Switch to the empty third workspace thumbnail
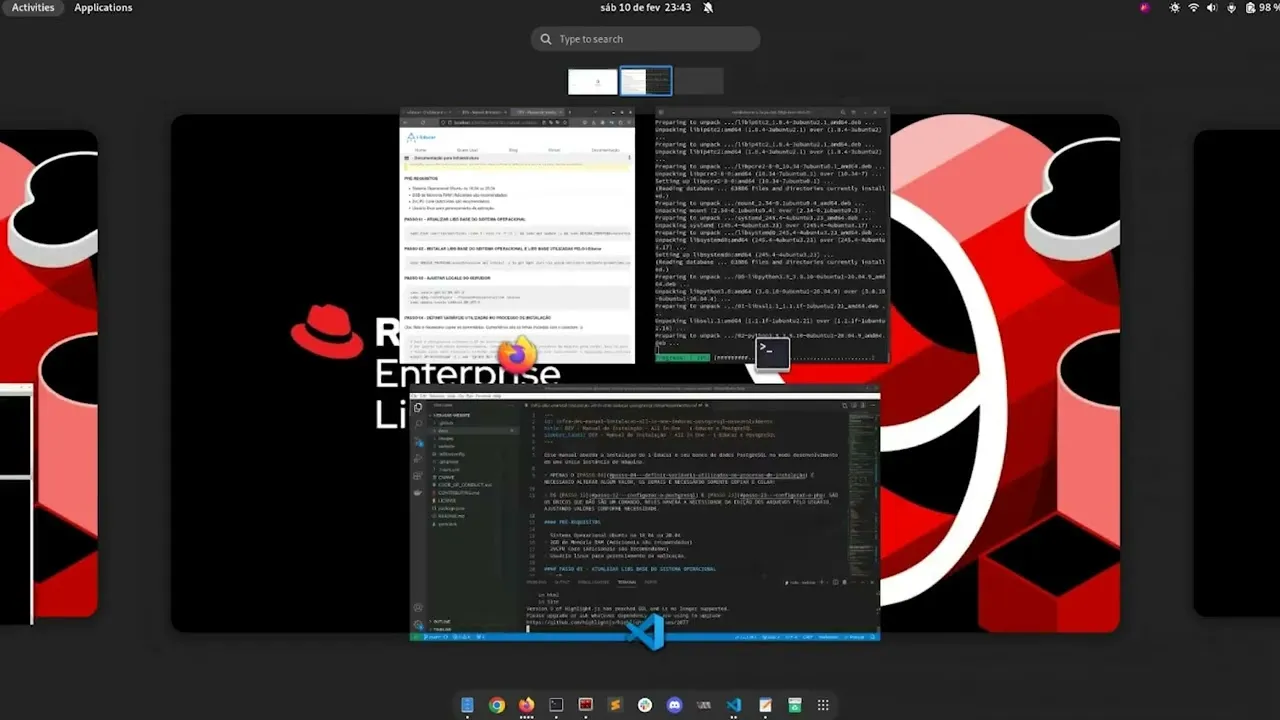The image size is (1280, 720). [x=699, y=81]
